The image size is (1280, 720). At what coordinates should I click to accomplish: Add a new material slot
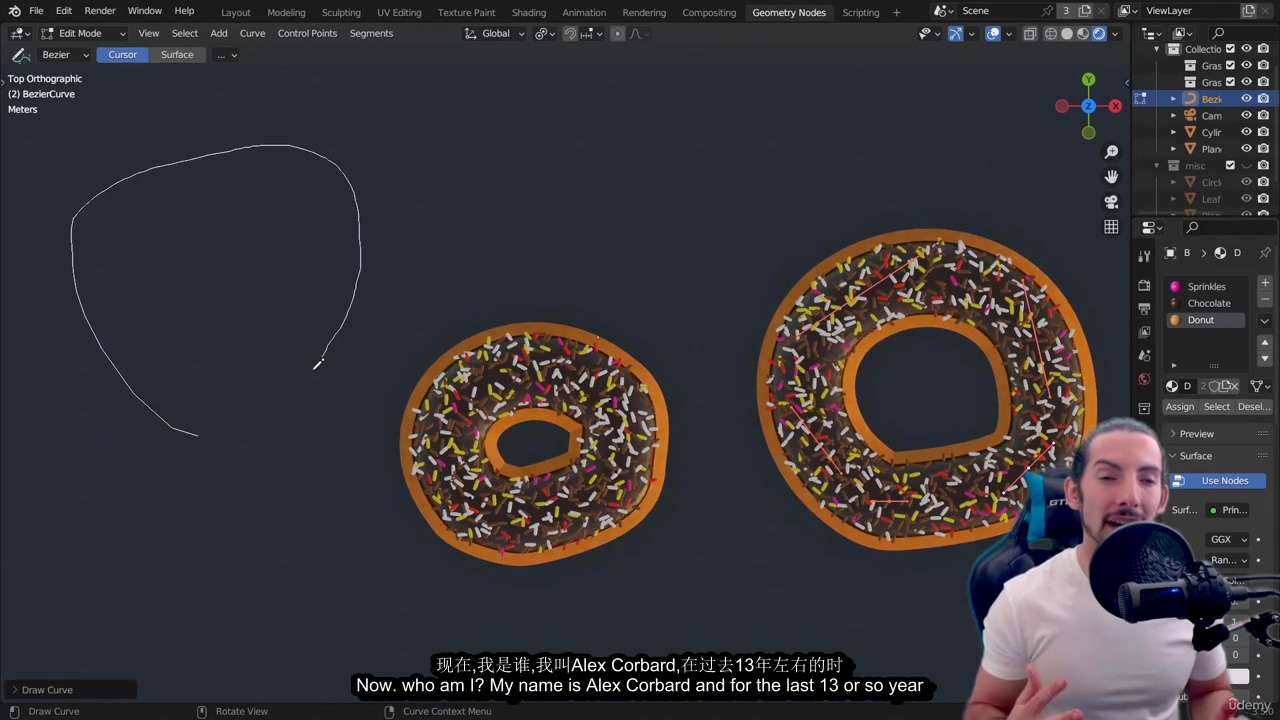click(x=1265, y=283)
